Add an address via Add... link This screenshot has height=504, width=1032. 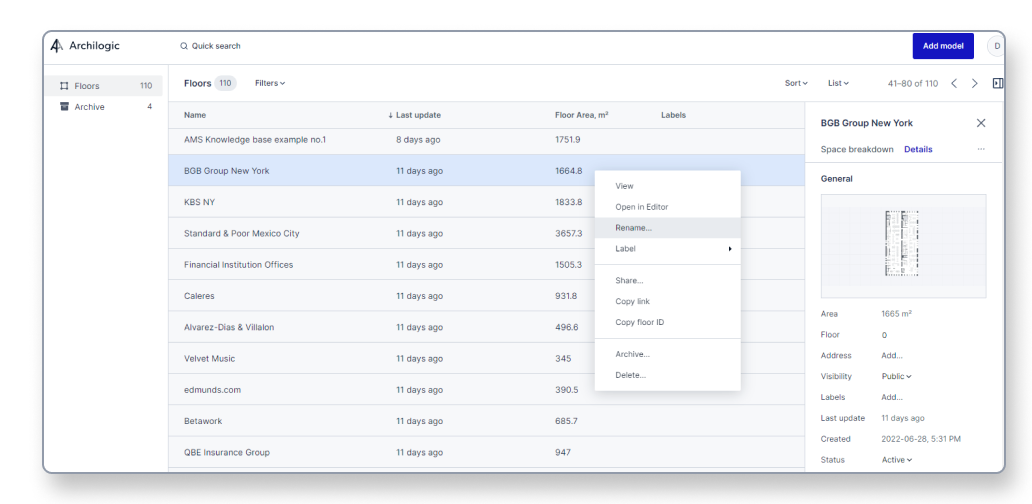(892, 355)
